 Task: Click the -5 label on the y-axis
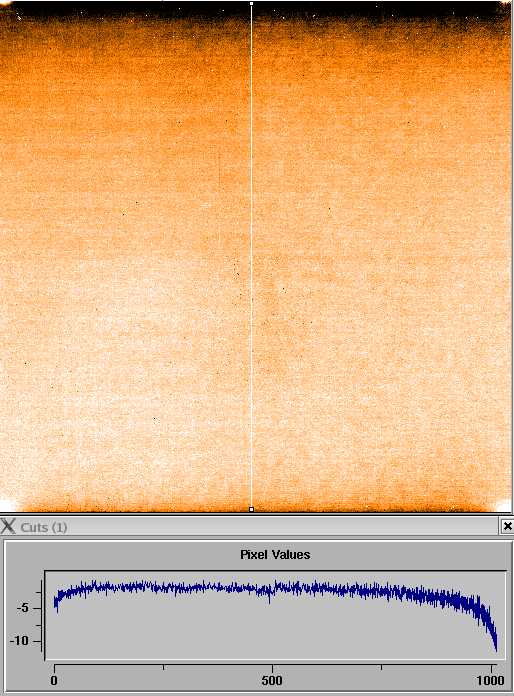(x=23, y=608)
